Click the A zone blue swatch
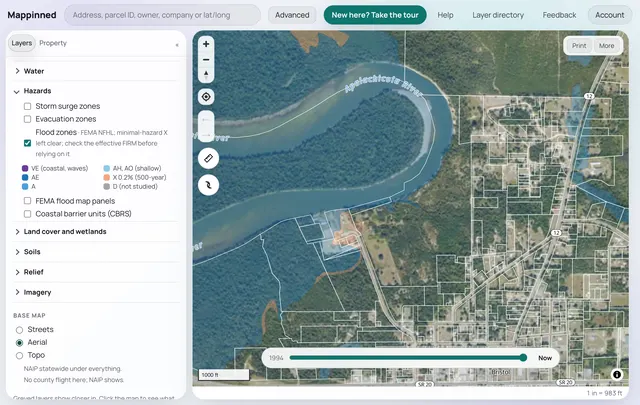640x405 pixels. coord(25,187)
